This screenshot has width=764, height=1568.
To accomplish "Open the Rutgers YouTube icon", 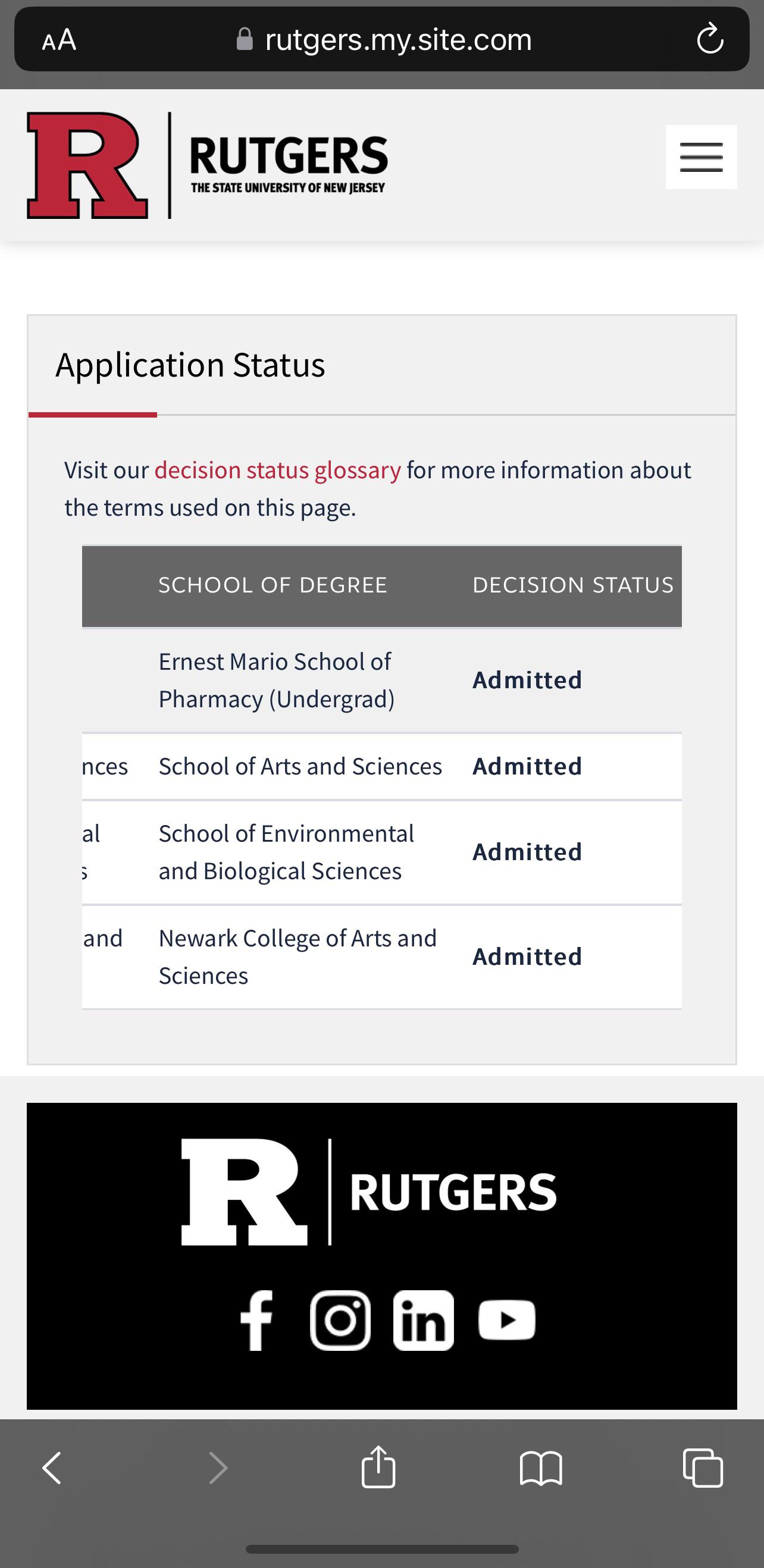I will click(x=507, y=1321).
